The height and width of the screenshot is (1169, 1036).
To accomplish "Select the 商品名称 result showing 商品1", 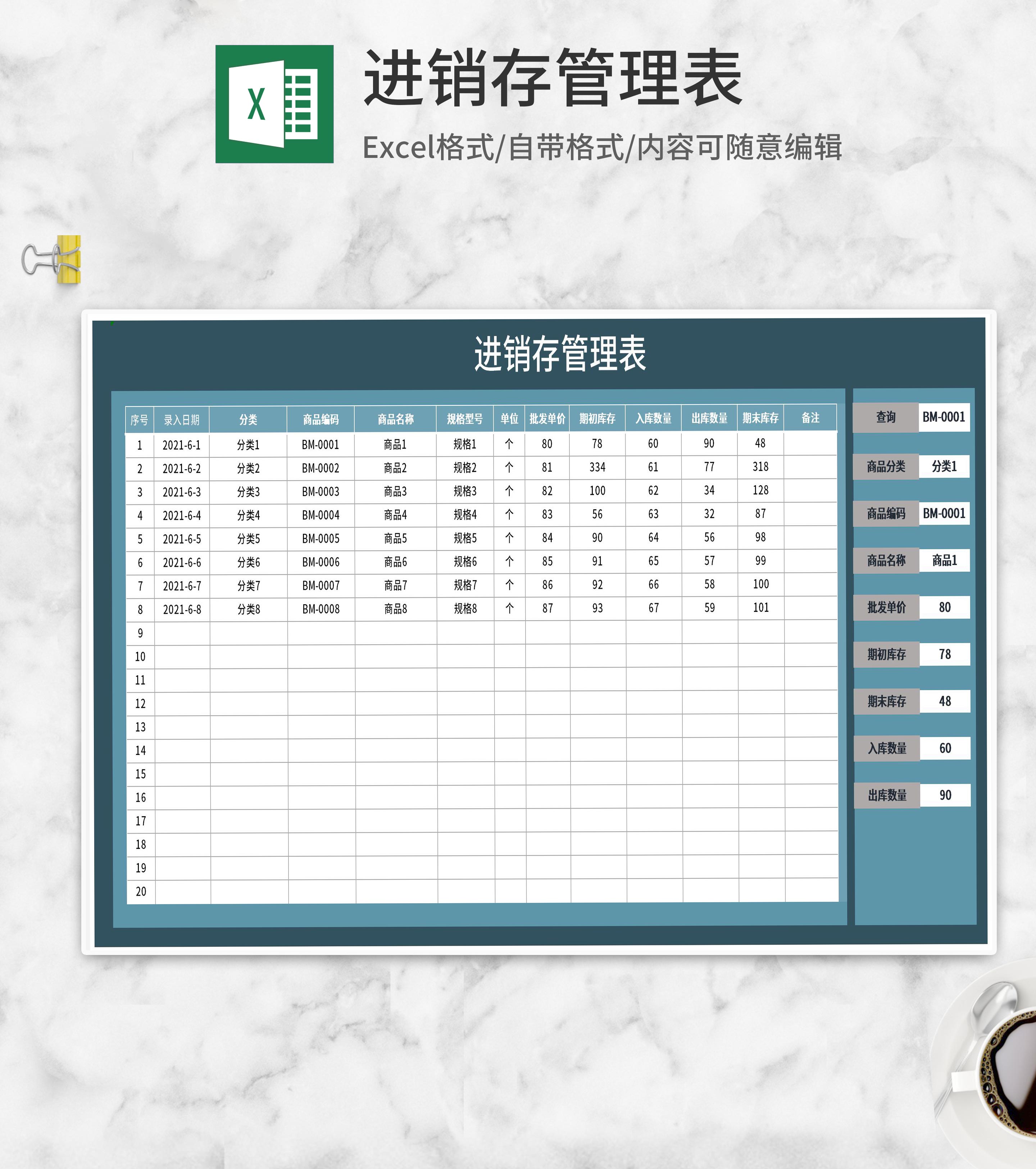I will pos(945,561).
